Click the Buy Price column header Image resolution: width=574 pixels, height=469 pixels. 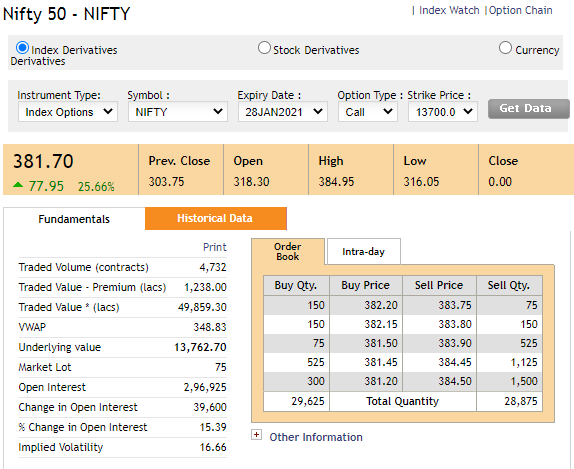[x=366, y=285]
